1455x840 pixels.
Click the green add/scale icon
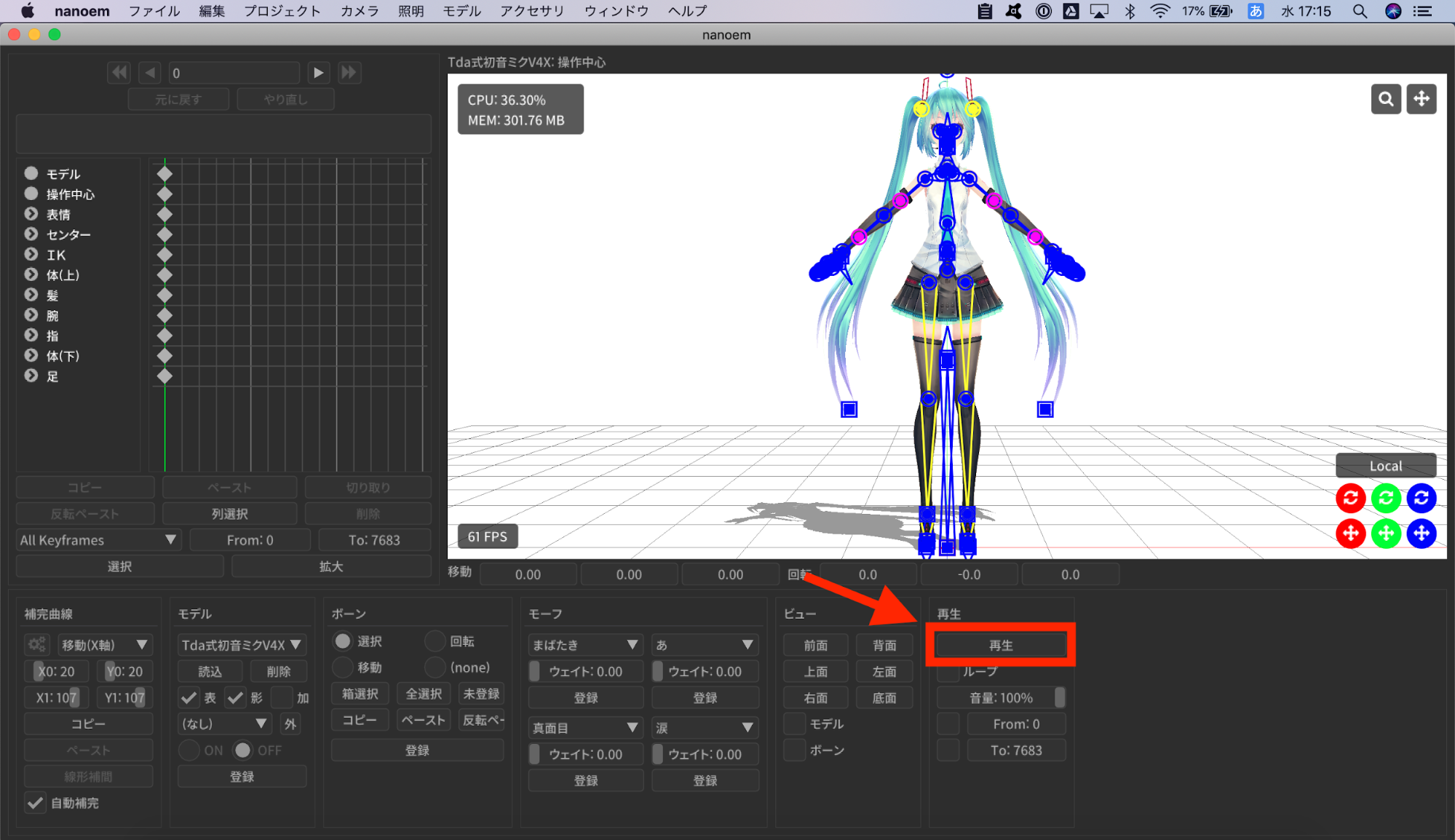pyautogui.click(x=1387, y=532)
